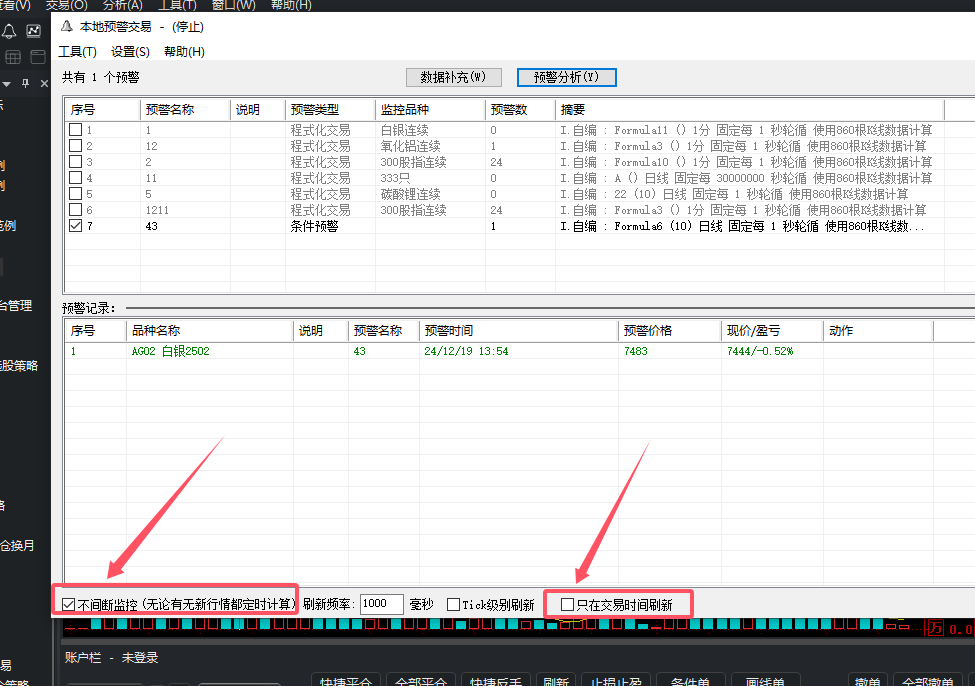Uncheck the 不间断监控 continuous monitoring checkbox
This screenshot has width=975, height=686.
coord(69,604)
